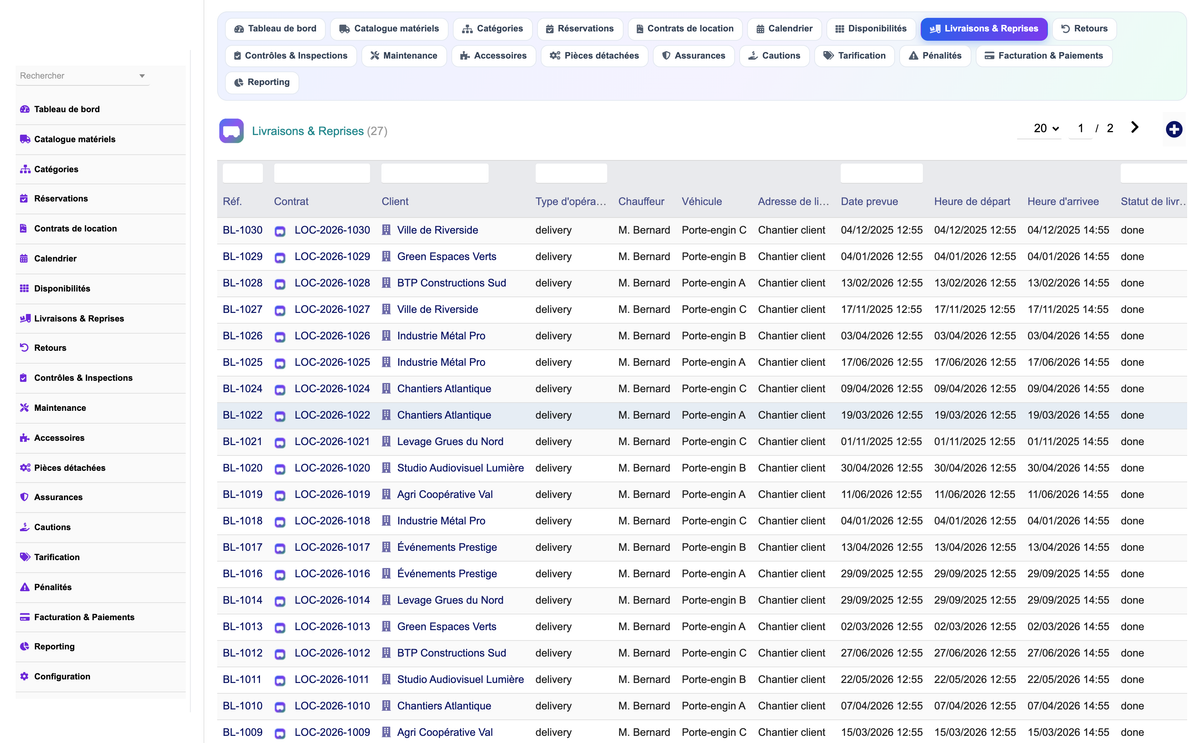Switch to the Facturation & Paiements tab
Viewport: 1200px width, 743px height.
[1044, 56]
